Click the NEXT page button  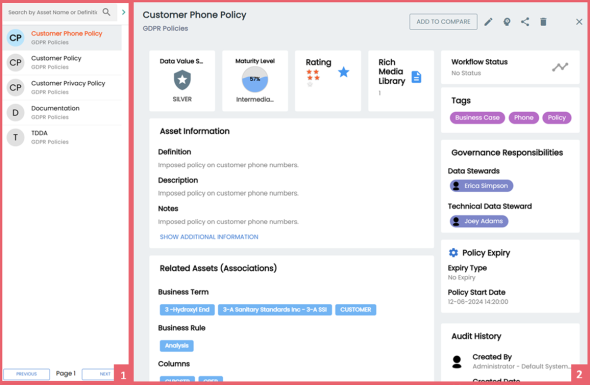pyautogui.click(x=98, y=374)
